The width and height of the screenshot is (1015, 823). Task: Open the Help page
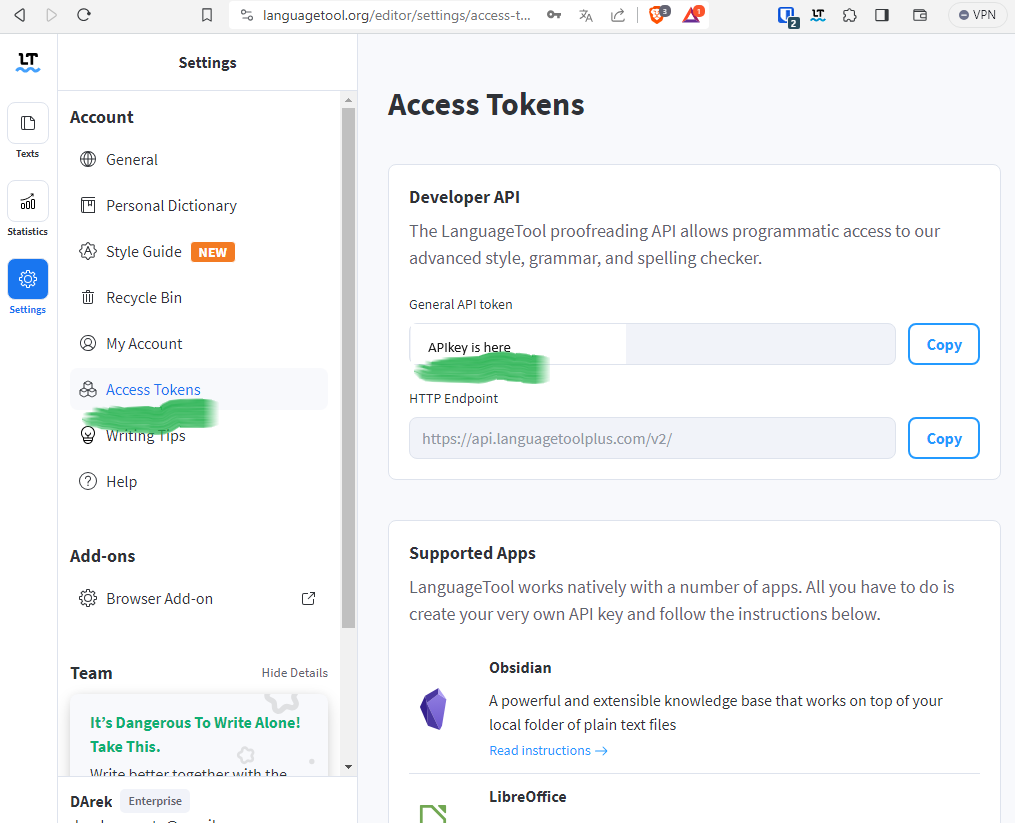(199, 481)
